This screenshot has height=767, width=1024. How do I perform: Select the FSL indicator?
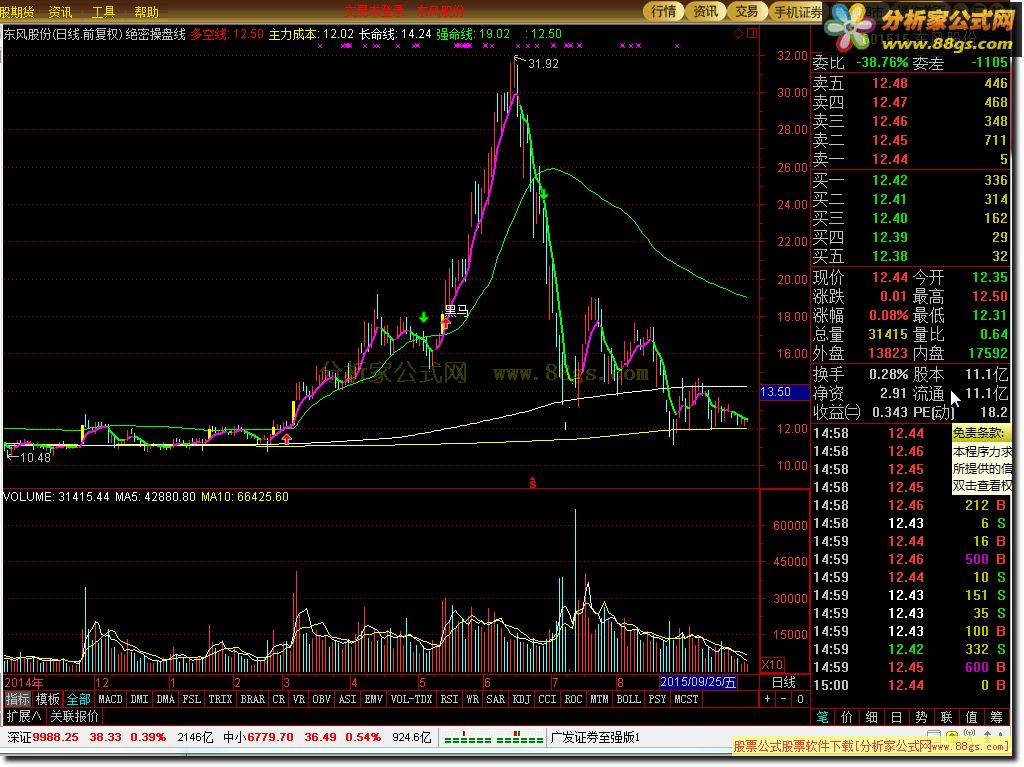[x=191, y=699]
